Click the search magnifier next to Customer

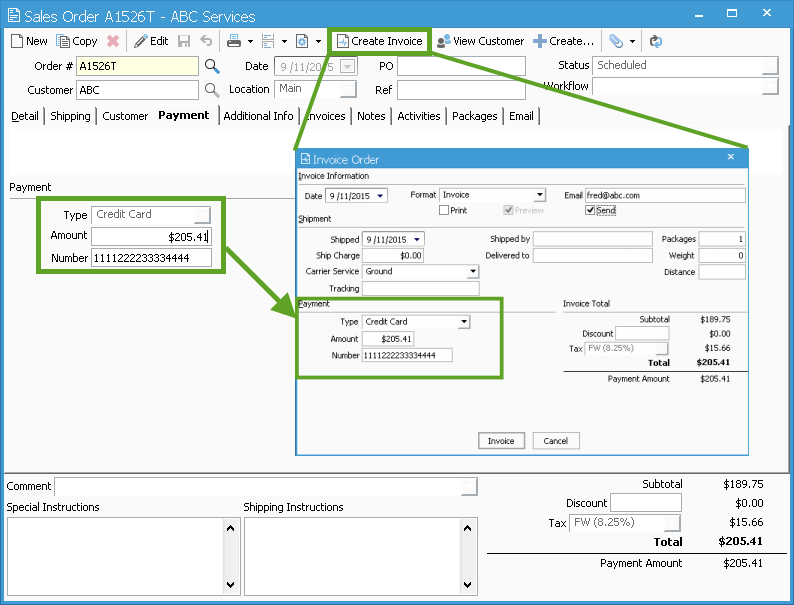[212, 90]
